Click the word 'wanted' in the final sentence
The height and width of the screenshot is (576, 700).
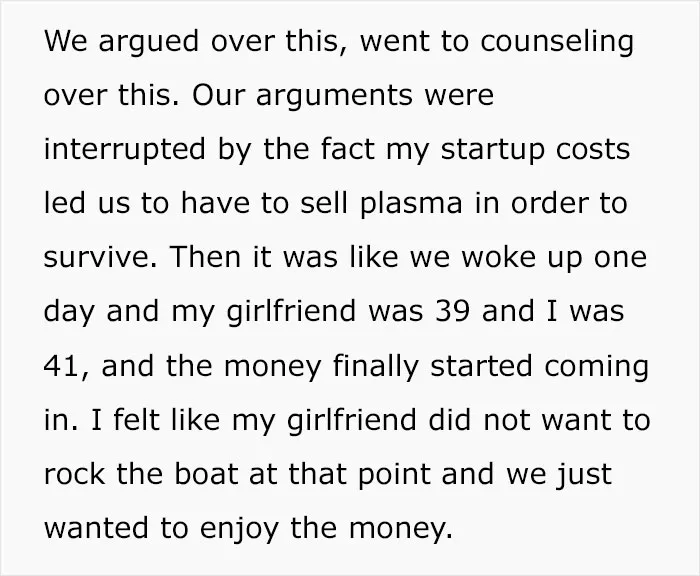(x=96, y=527)
